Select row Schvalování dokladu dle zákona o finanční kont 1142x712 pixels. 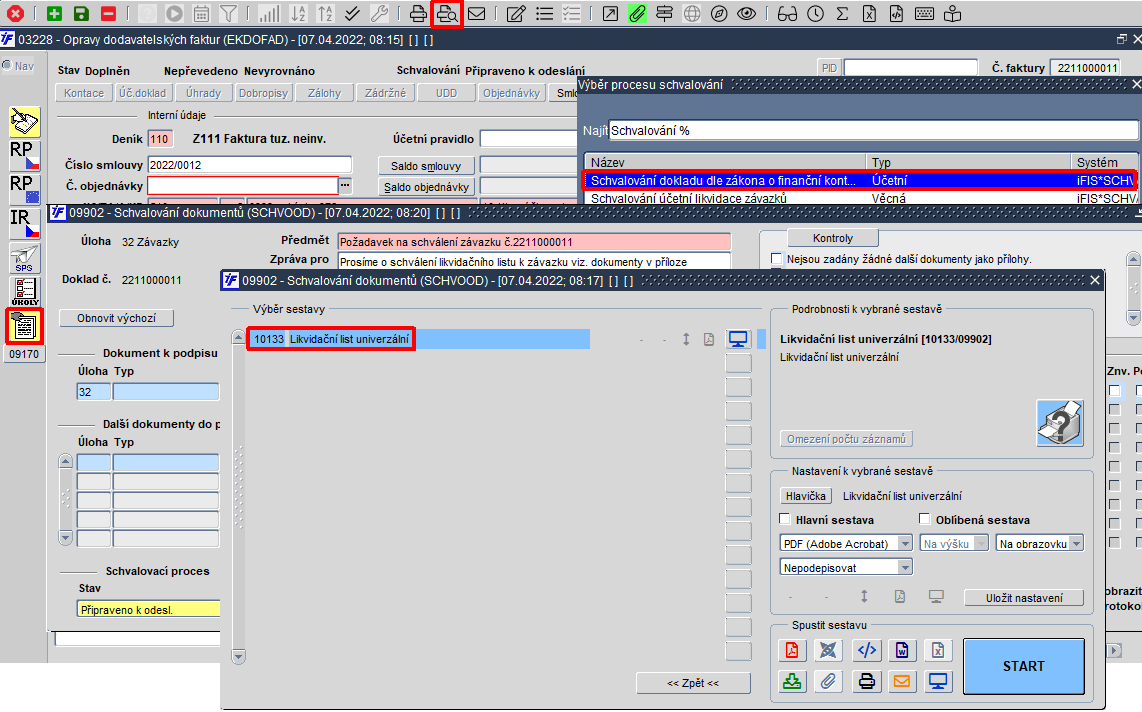859,180
